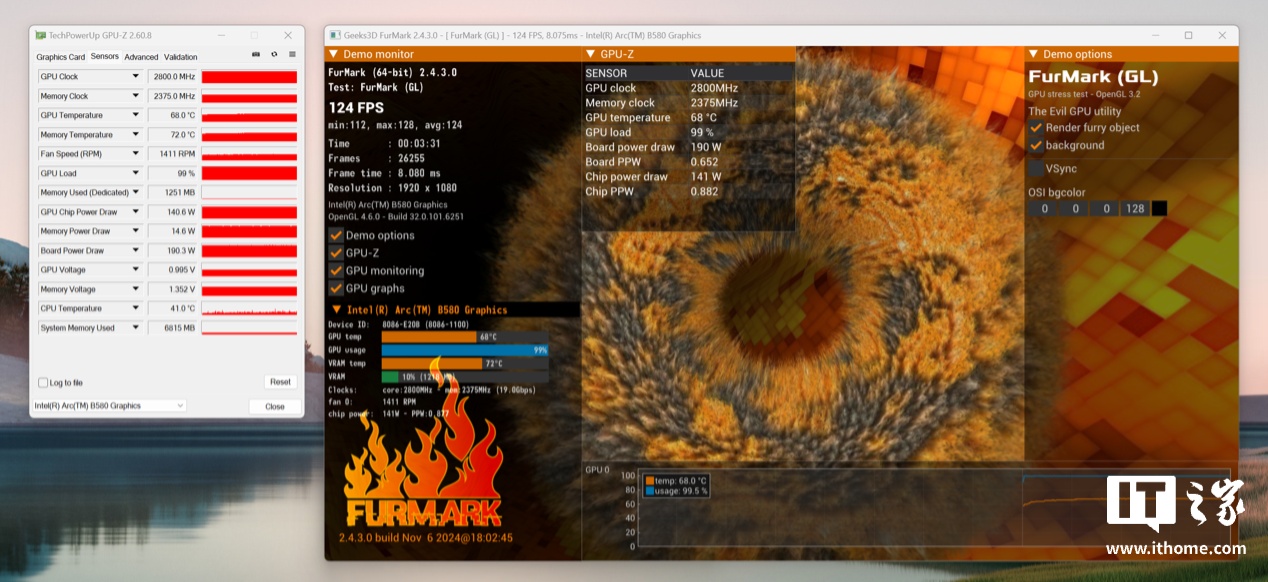This screenshot has height=582, width=1268.
Task: Switch to the Graphics Card tab
Action: click(61, 57)
